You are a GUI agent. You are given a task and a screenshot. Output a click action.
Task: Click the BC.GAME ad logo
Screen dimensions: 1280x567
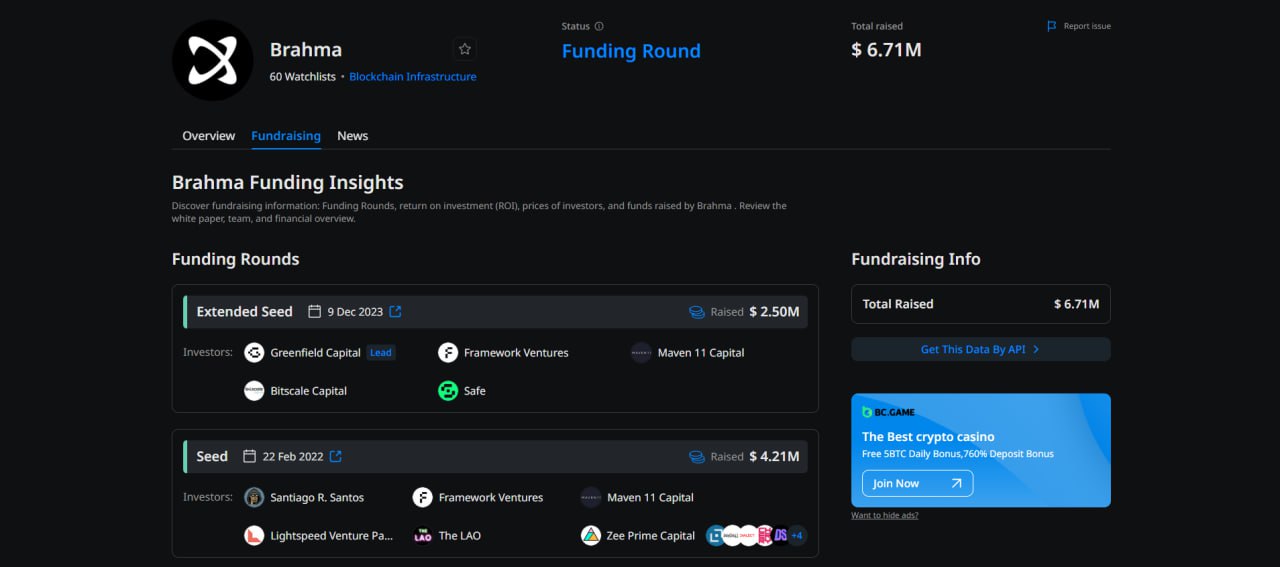889,412
